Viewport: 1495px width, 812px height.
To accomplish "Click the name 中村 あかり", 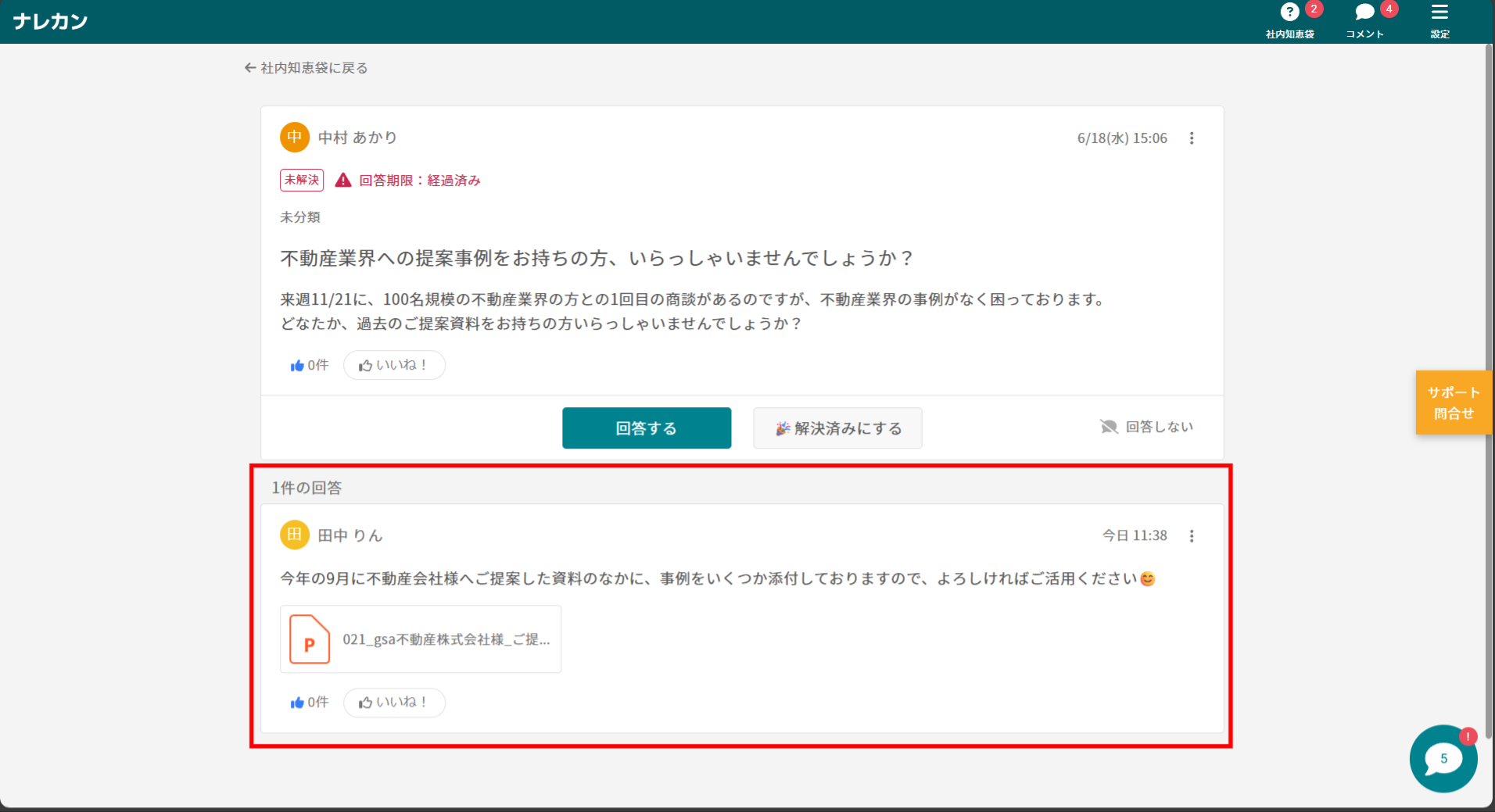I will 357,138.
